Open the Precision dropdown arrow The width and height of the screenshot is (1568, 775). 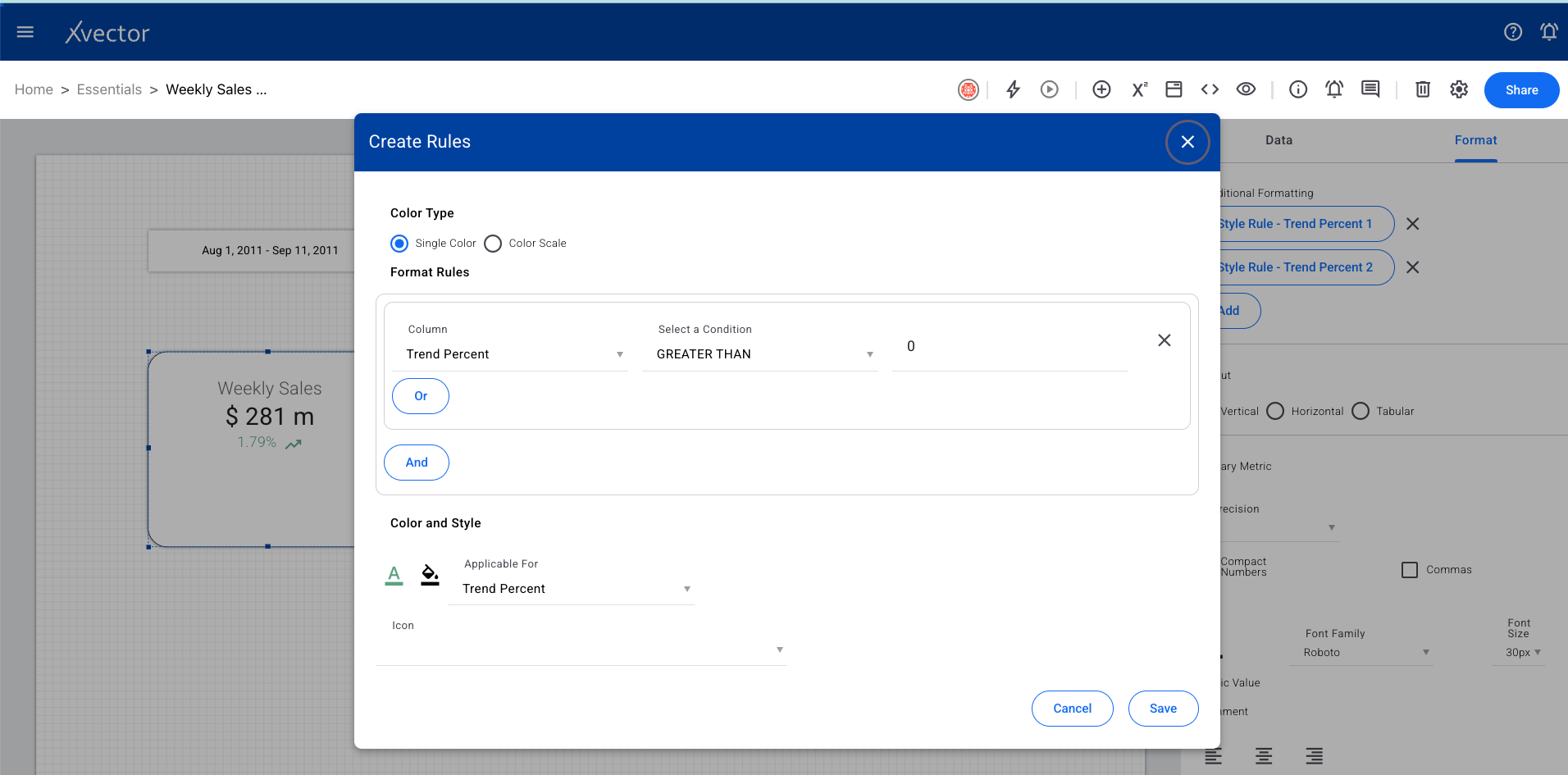1332,527
